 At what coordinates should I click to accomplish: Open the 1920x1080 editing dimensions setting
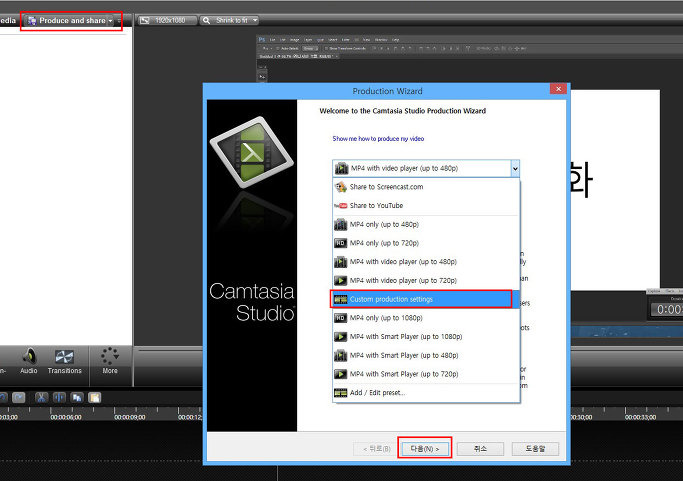[166, 20]
